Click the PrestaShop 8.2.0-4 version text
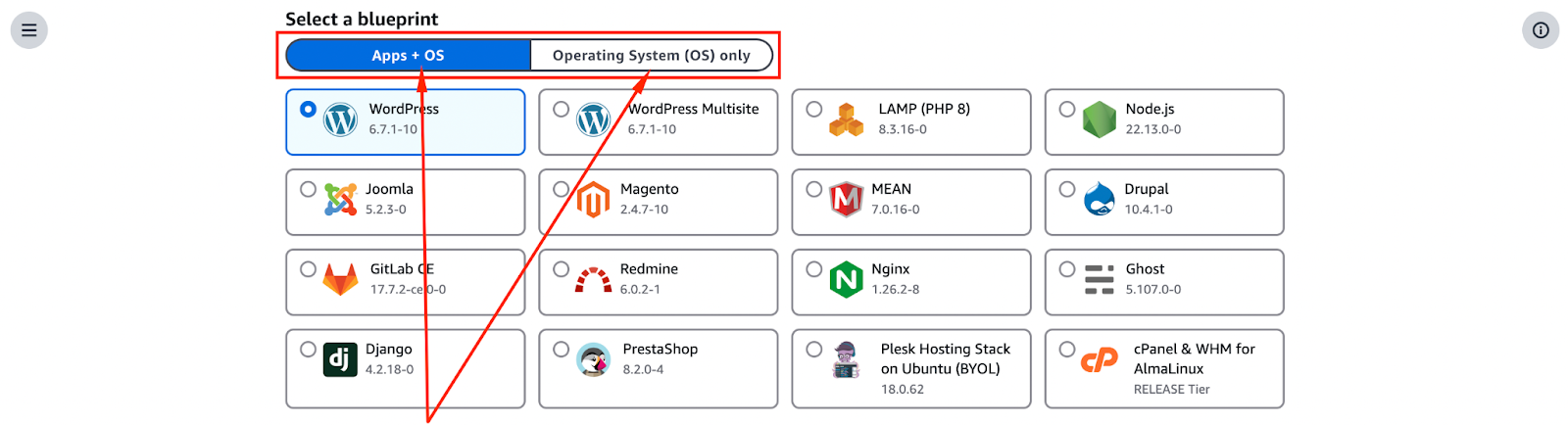This screenshot has height=425, width=1568. coord(643,370)
